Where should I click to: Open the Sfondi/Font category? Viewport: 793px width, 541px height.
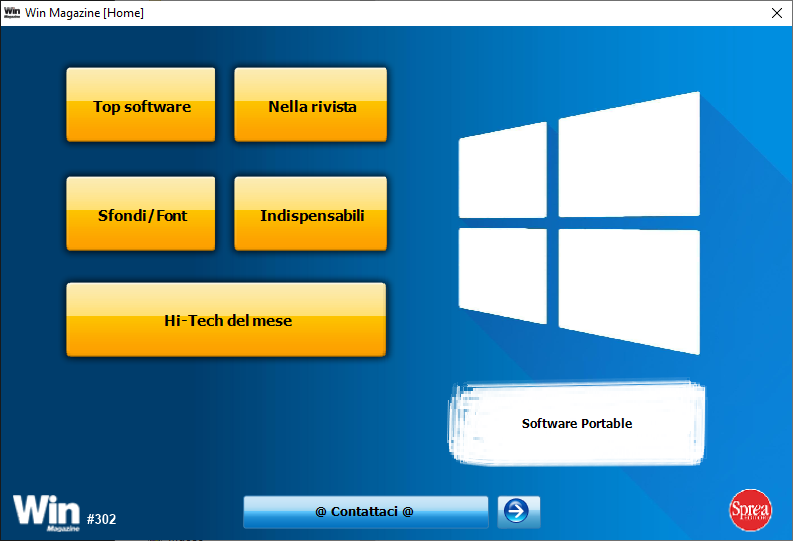141,214
